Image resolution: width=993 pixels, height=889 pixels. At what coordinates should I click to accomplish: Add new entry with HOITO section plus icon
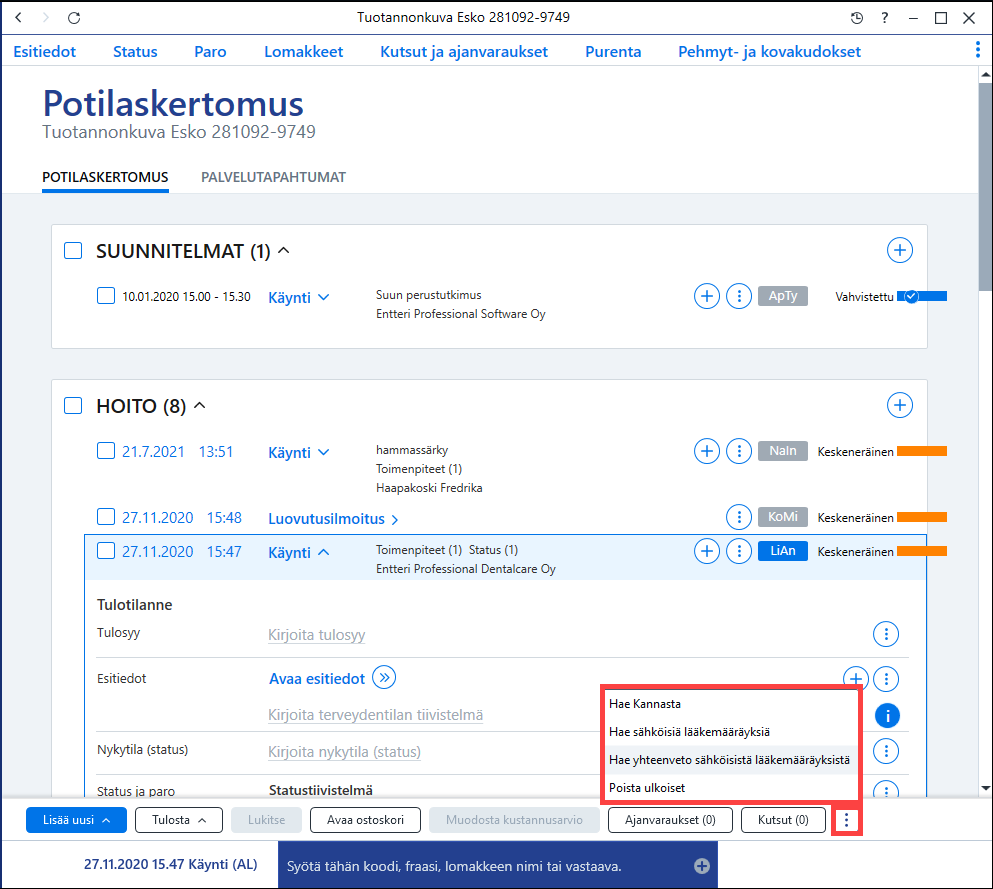[899, 405]
